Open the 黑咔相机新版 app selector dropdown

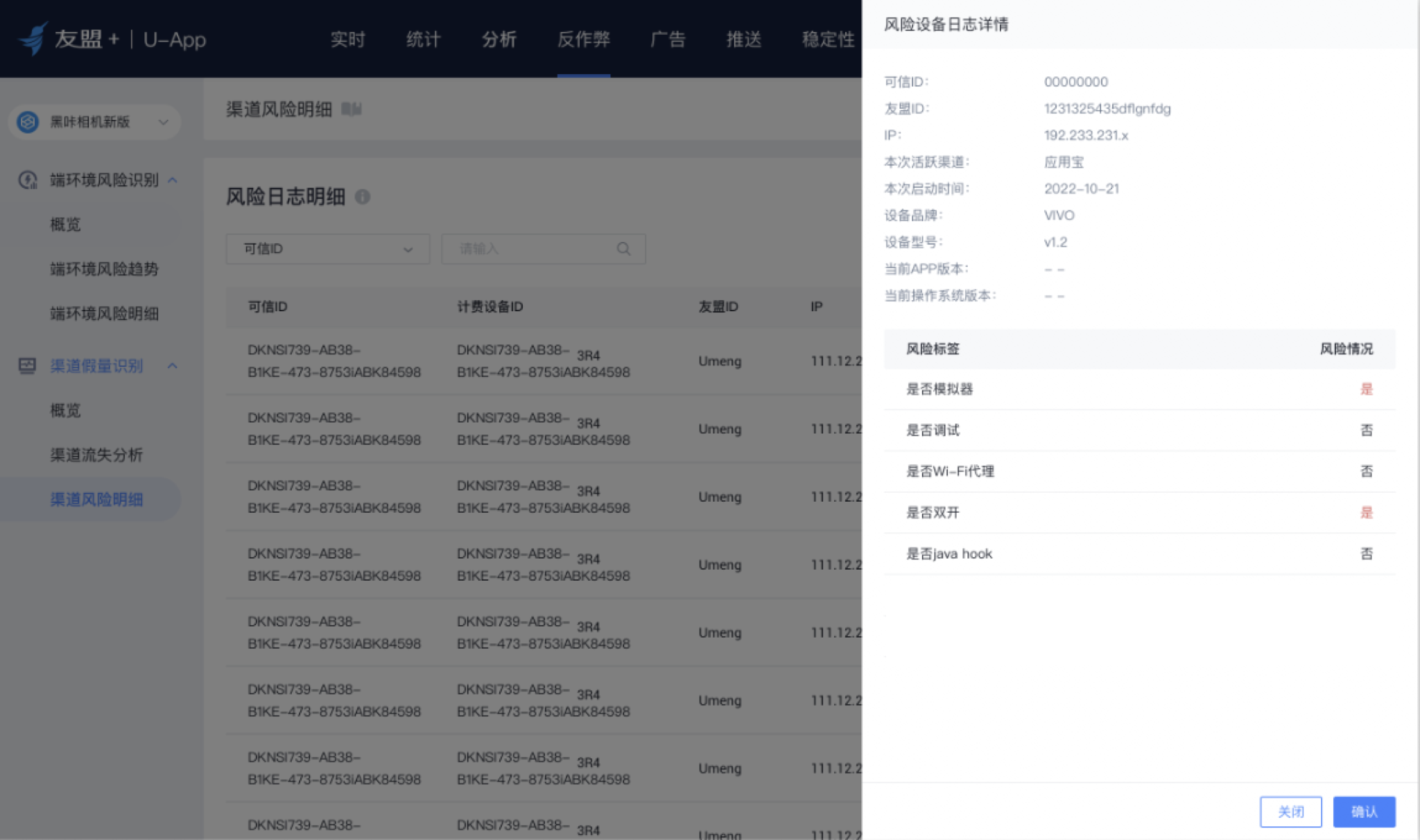[95, 122]
